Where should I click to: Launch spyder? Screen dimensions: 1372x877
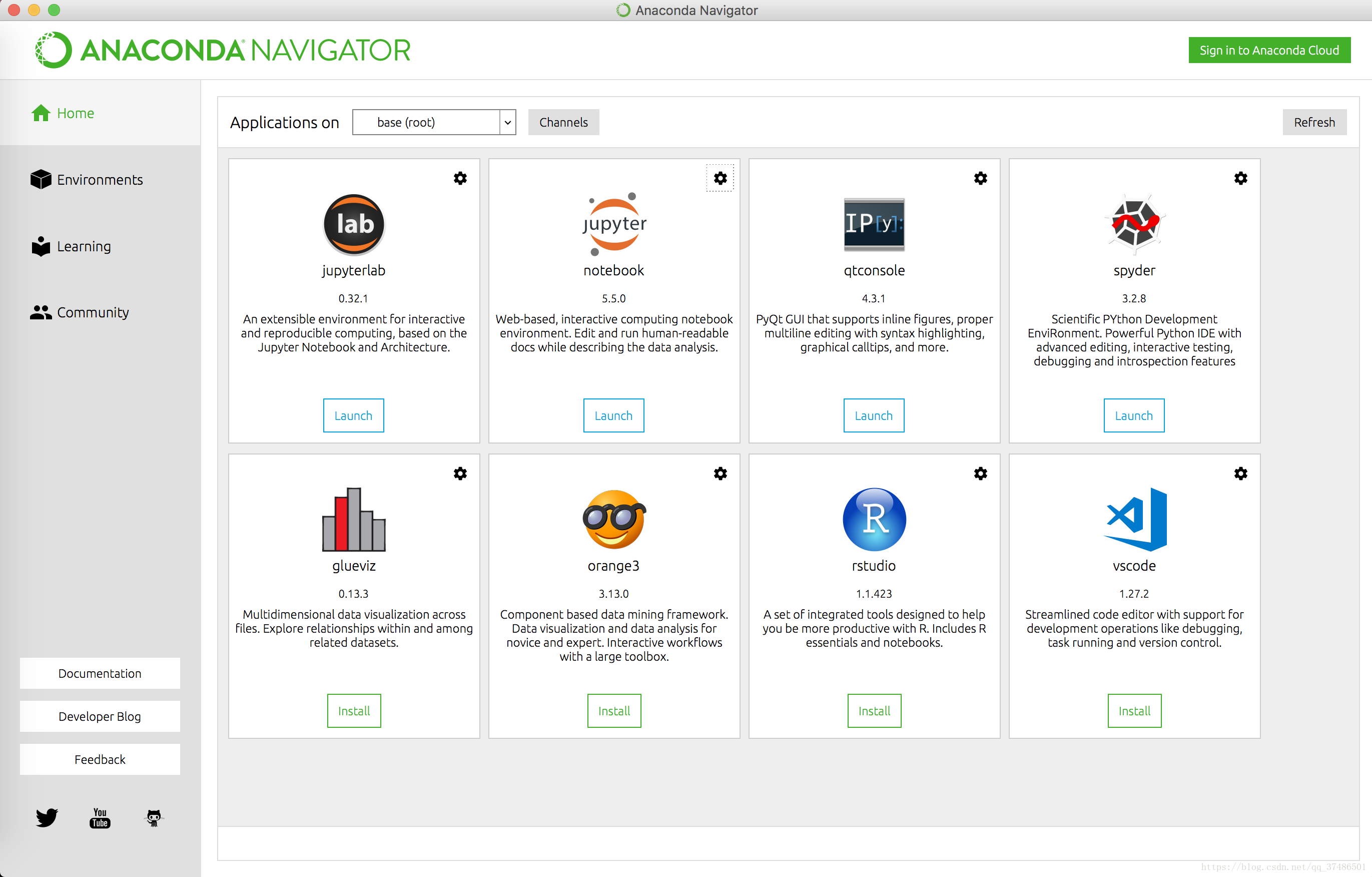pos(1134,415)
